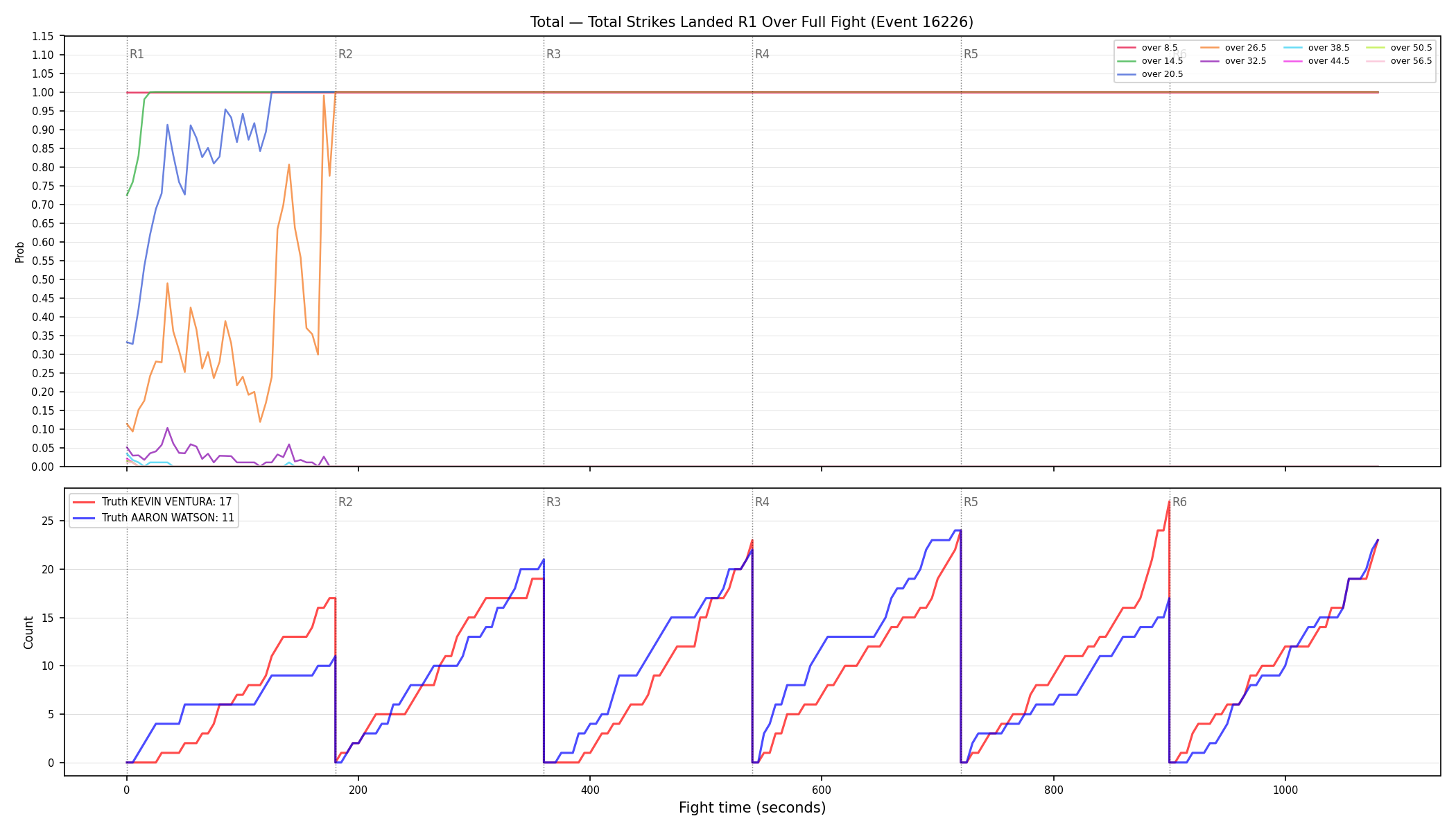Click the red count peak at start of R6
This screenshot has height=832, width=1456.
click(1169, 502)
